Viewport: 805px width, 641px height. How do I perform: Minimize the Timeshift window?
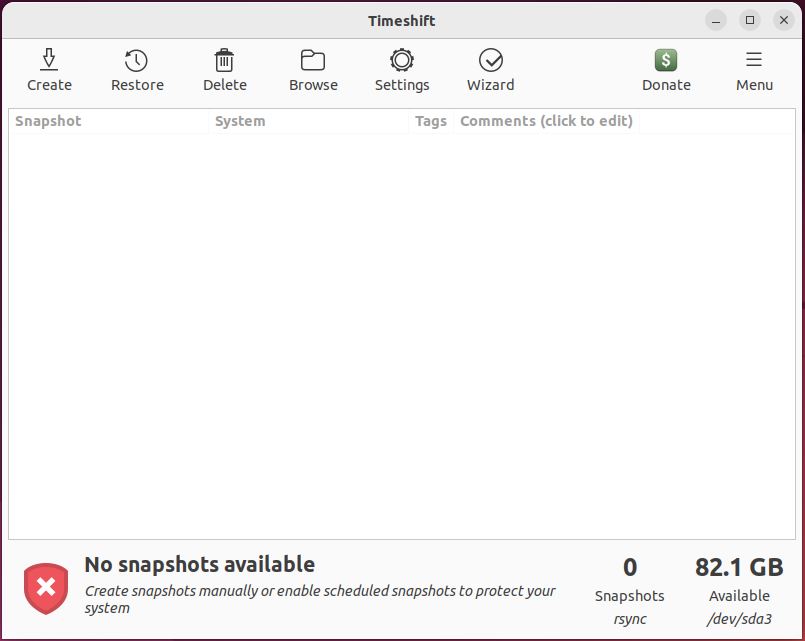[x=716, y=20]
